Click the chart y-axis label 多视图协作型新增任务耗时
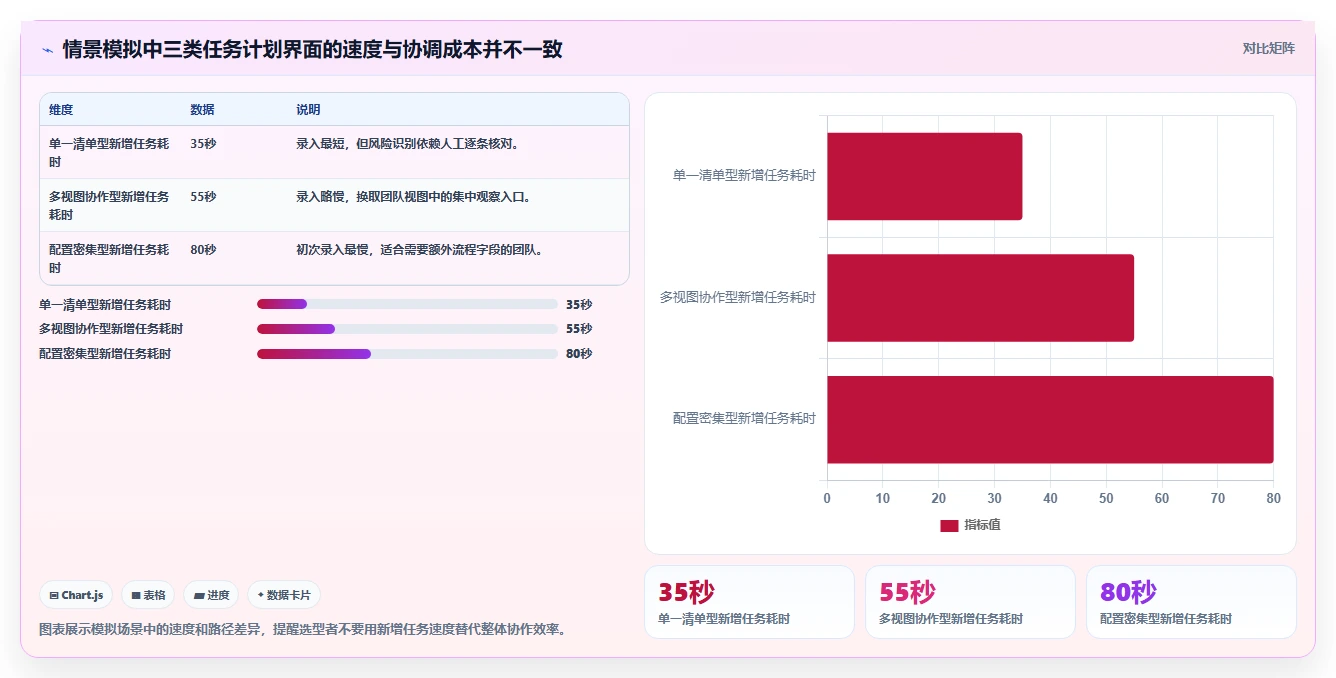Screen dimensions: 1336x678 pos(738,298)
